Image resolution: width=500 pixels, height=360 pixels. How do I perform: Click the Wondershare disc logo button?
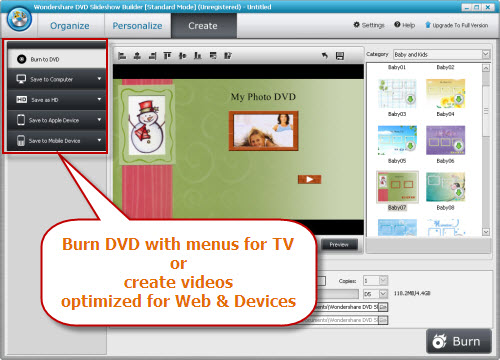(20, 20)
